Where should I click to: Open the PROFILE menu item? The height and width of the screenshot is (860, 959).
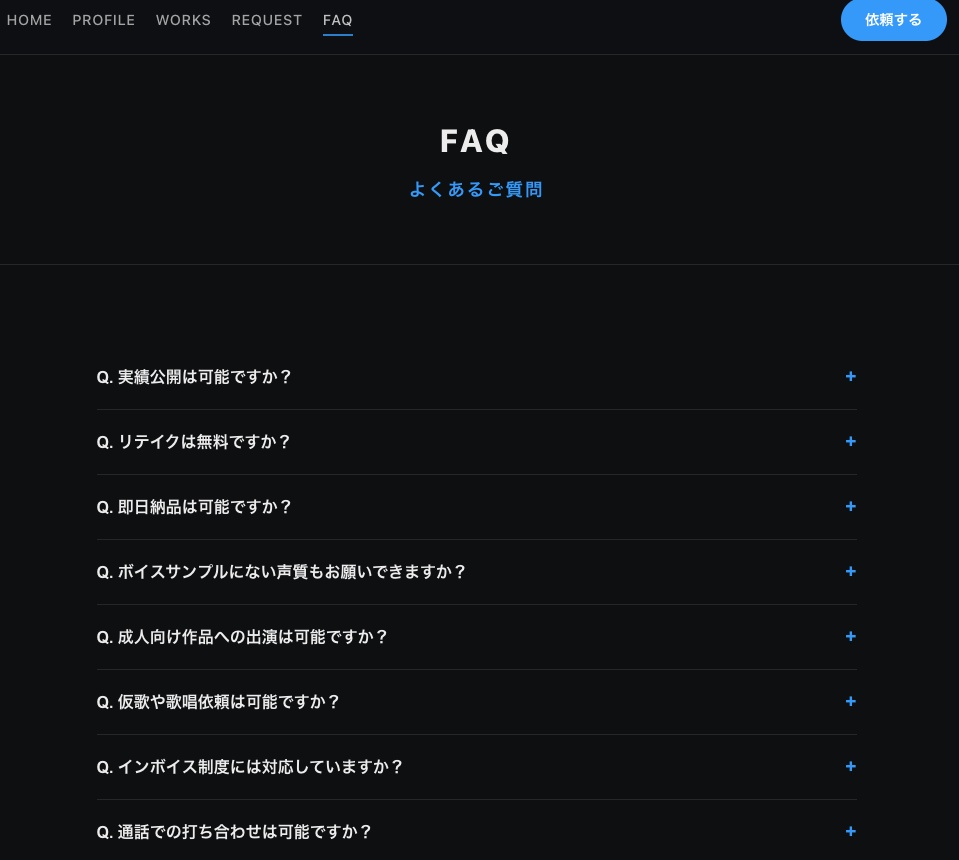coord(103,20)
